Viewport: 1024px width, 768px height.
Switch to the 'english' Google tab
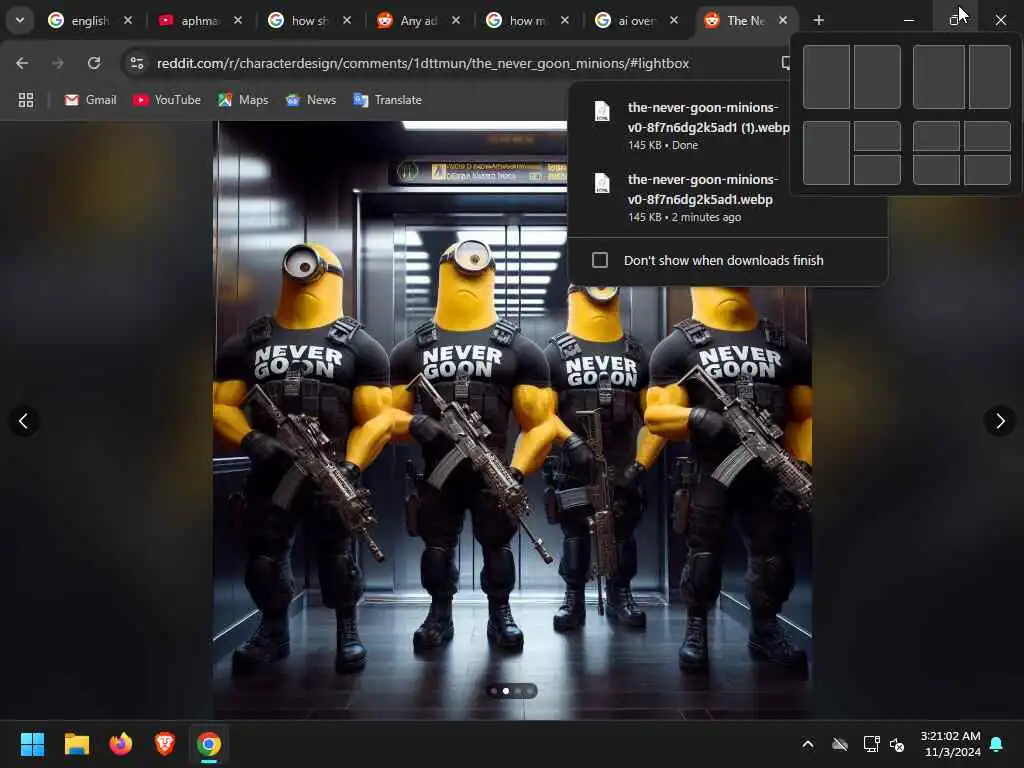coord(78,21)
